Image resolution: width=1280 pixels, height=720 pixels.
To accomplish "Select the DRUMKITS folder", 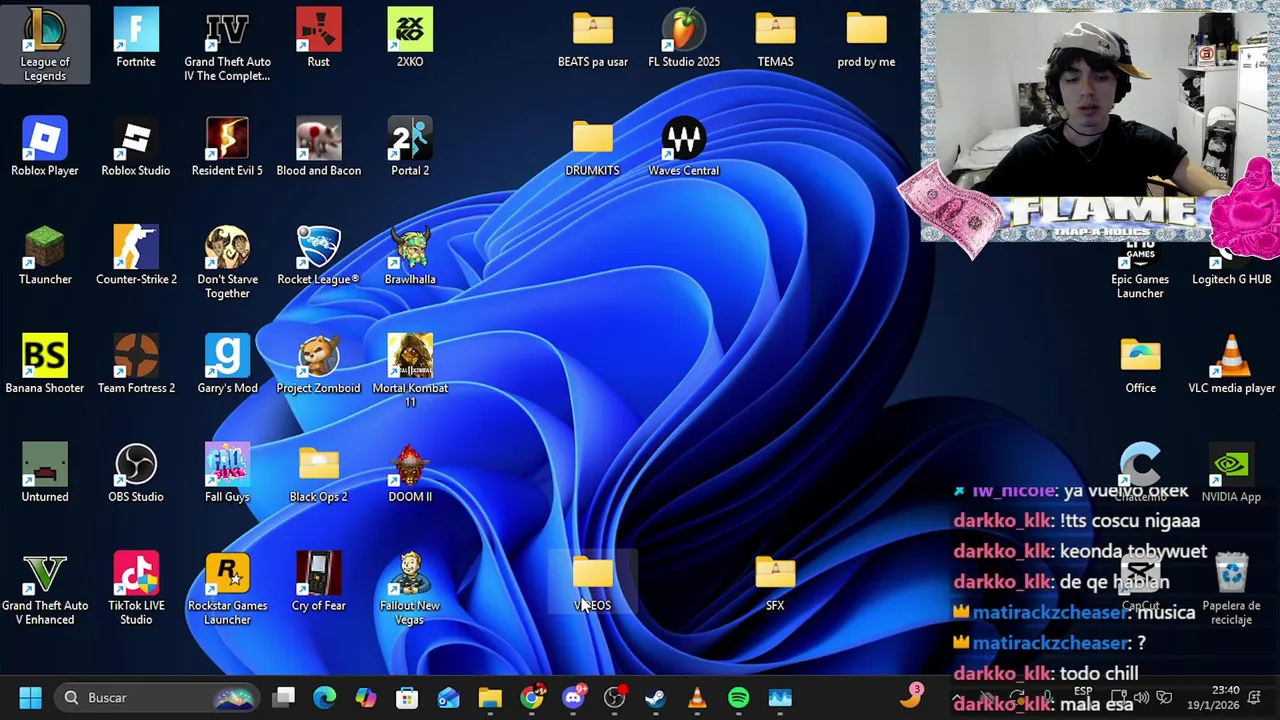I will click(593, 147).
